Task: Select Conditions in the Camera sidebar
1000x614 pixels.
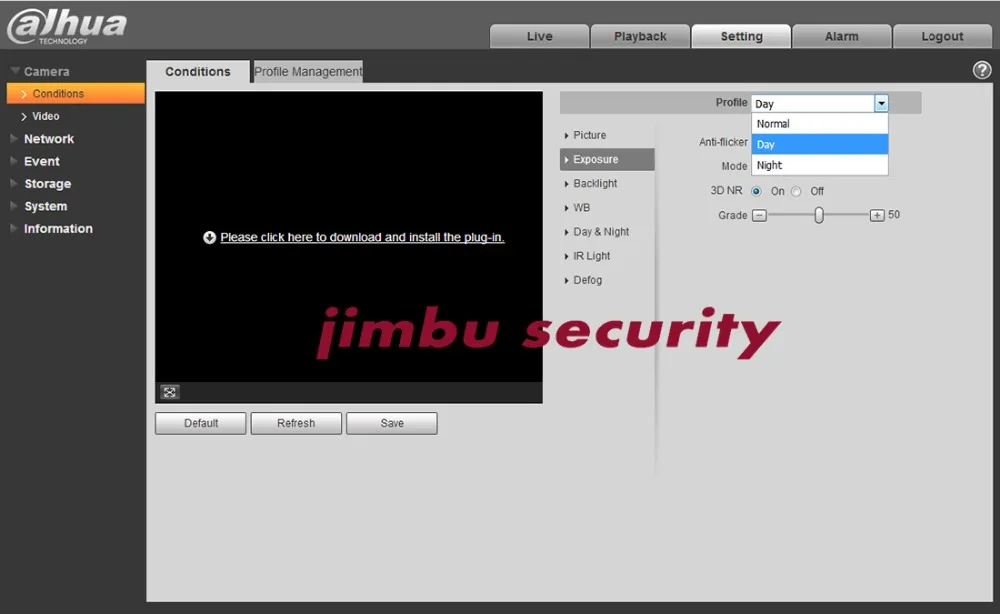Action: pos(76,94)
